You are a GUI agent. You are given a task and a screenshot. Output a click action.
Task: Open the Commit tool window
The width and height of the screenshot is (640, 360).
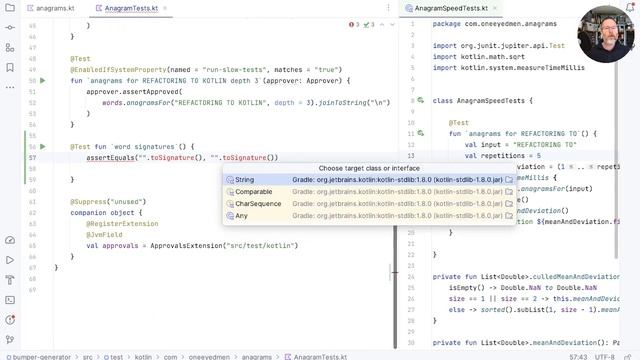(10, 27)
